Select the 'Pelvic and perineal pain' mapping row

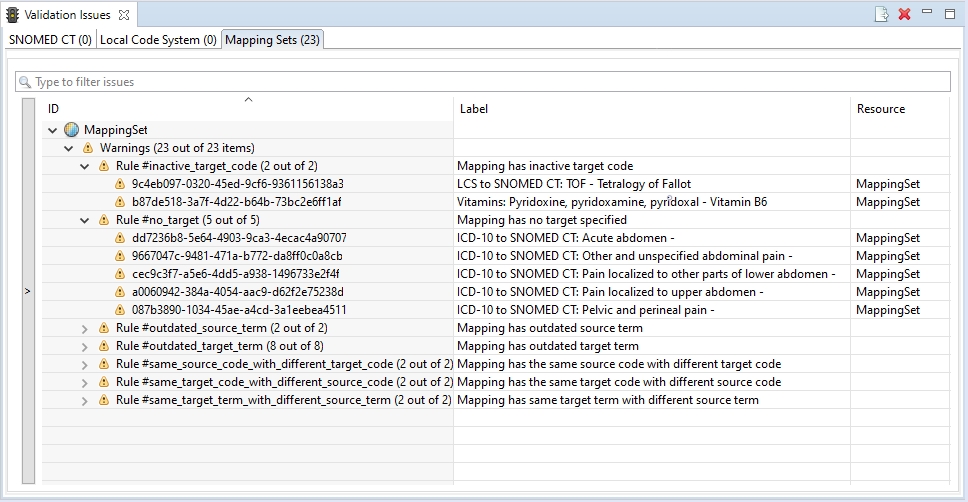585,310
